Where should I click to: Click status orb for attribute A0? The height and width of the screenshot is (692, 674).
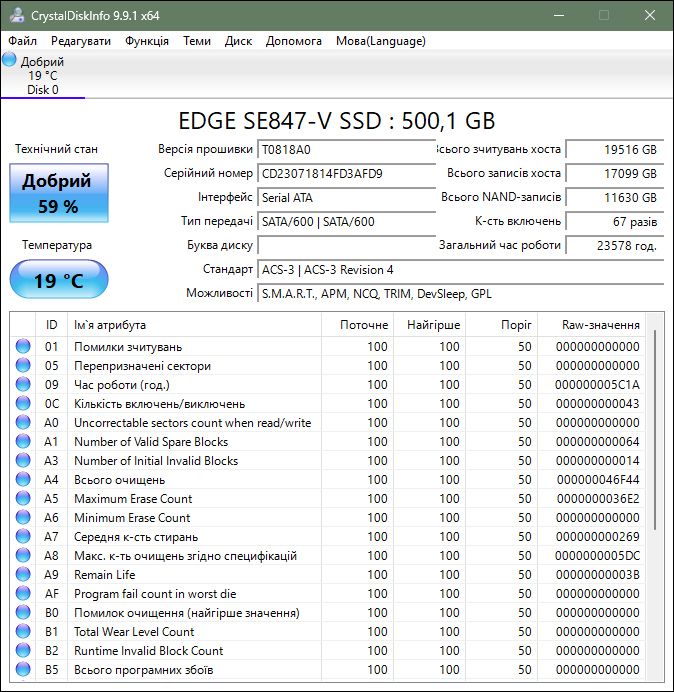pyautogui.click(x=23, y=422)
